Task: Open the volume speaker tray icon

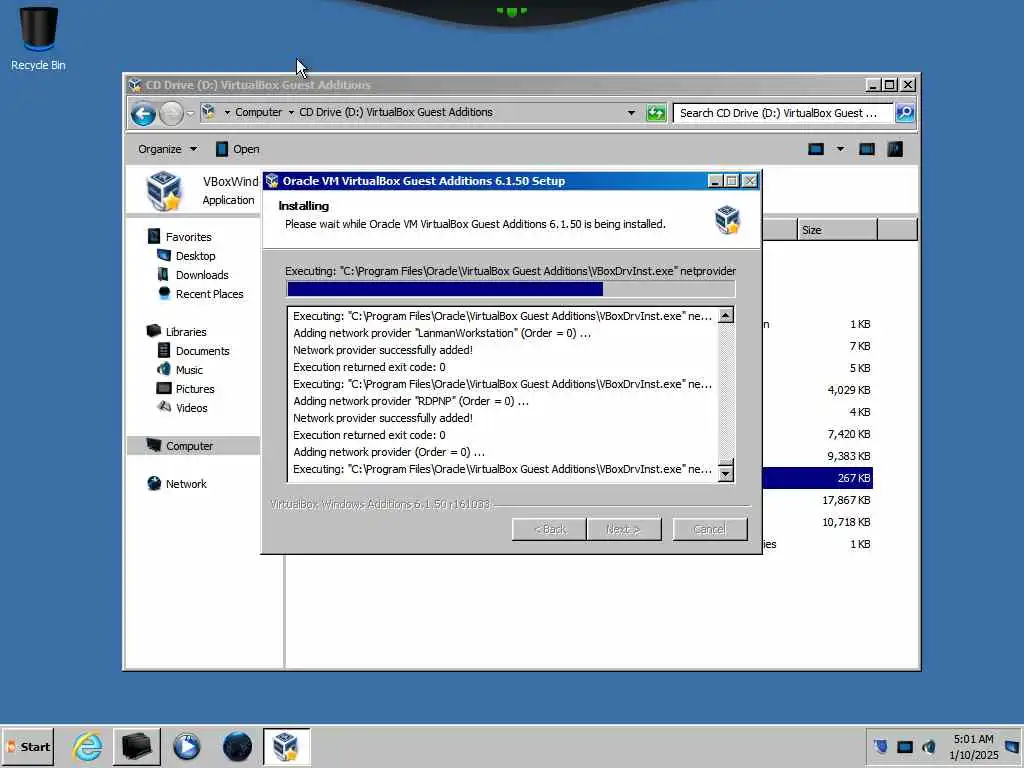Action: 929,746
